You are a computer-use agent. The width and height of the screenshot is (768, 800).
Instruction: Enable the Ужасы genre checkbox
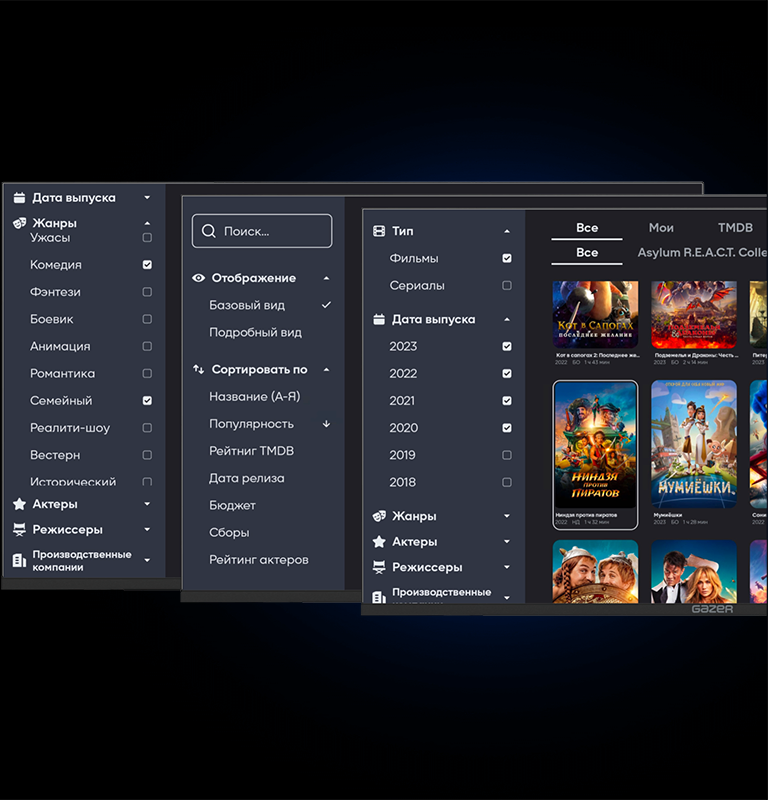[147, 238]
